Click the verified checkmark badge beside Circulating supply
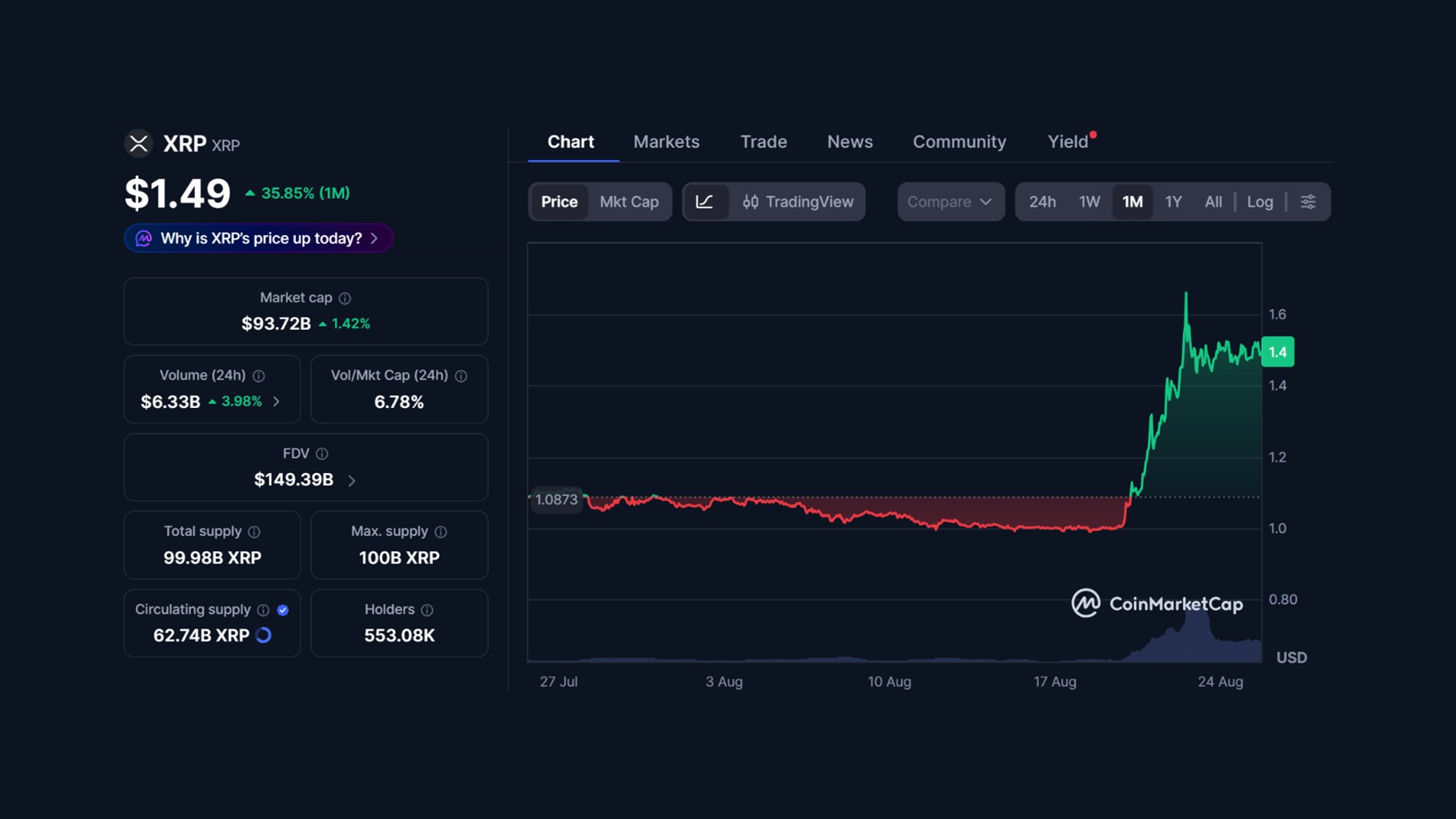Screen dimensions: 1456x819 coord(283,610)
